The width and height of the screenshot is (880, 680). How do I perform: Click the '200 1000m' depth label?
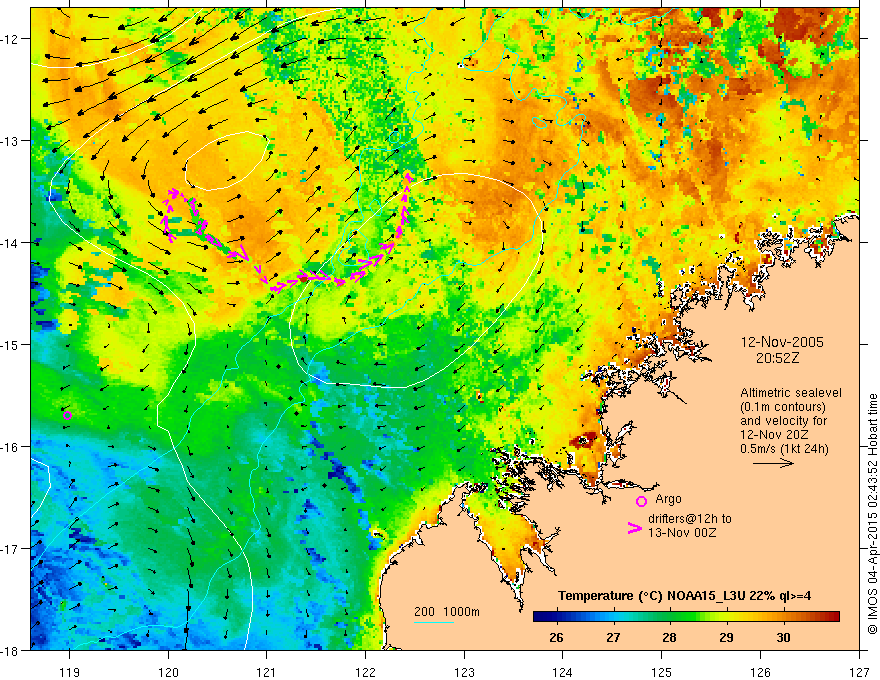coord(447,612)
